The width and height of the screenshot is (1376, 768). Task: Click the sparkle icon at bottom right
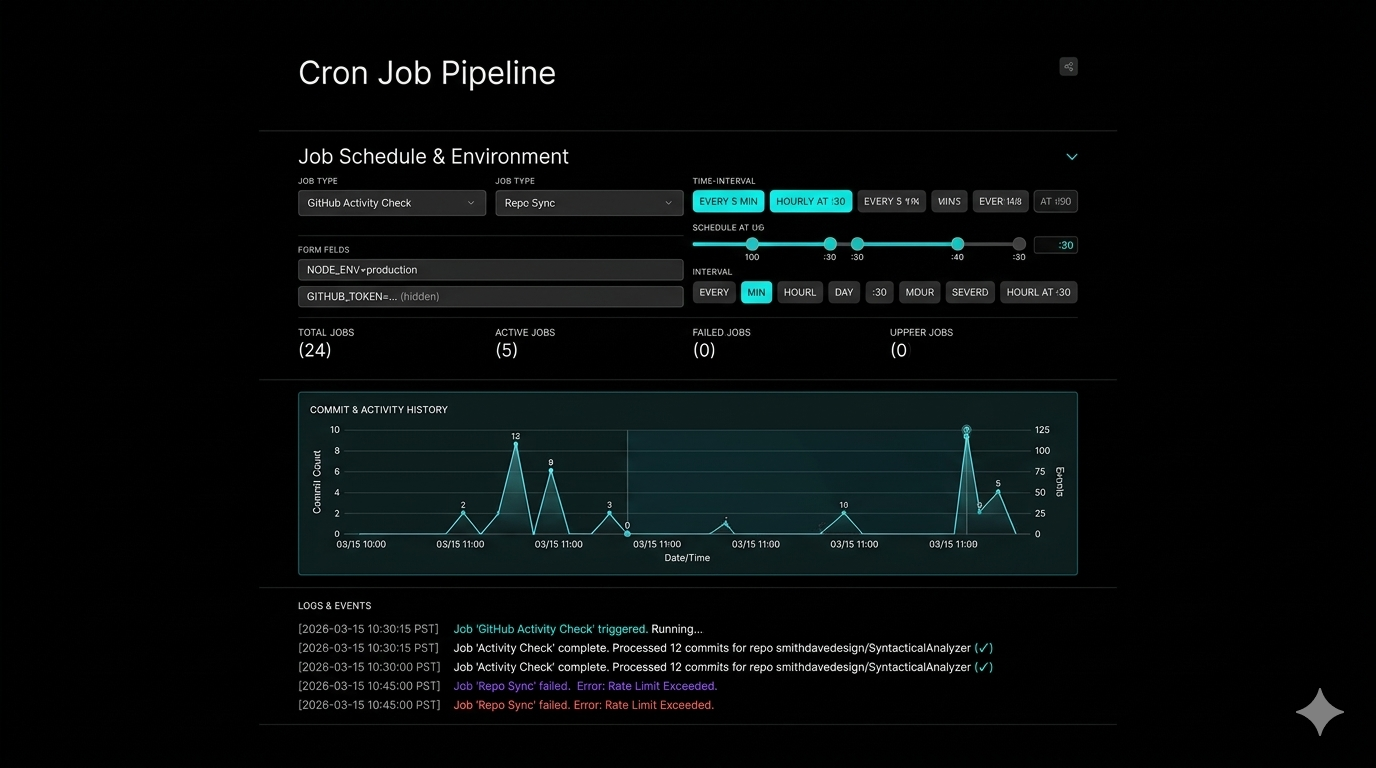point(1318,711)
